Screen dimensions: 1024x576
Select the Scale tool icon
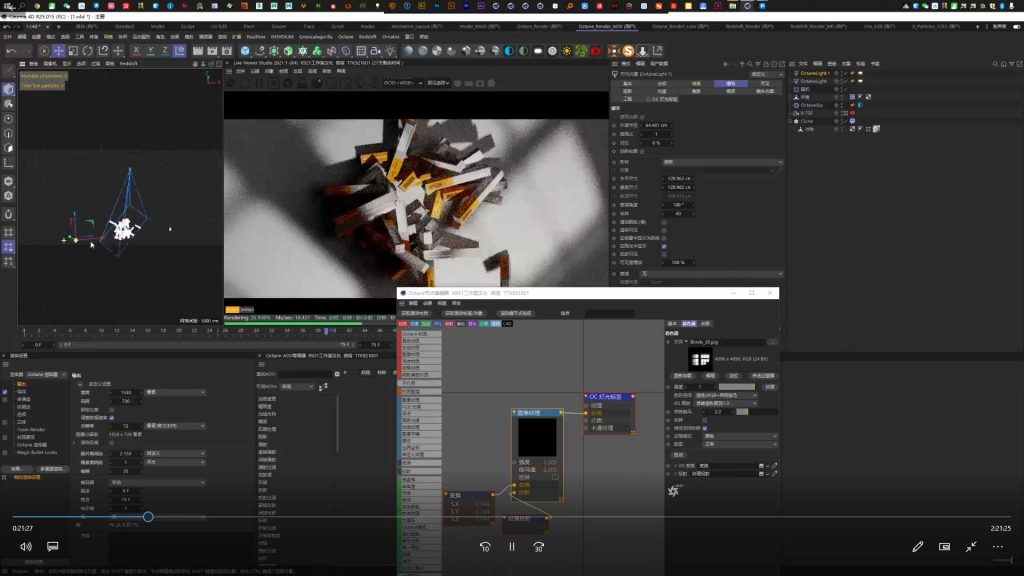[x=71, y=47]
